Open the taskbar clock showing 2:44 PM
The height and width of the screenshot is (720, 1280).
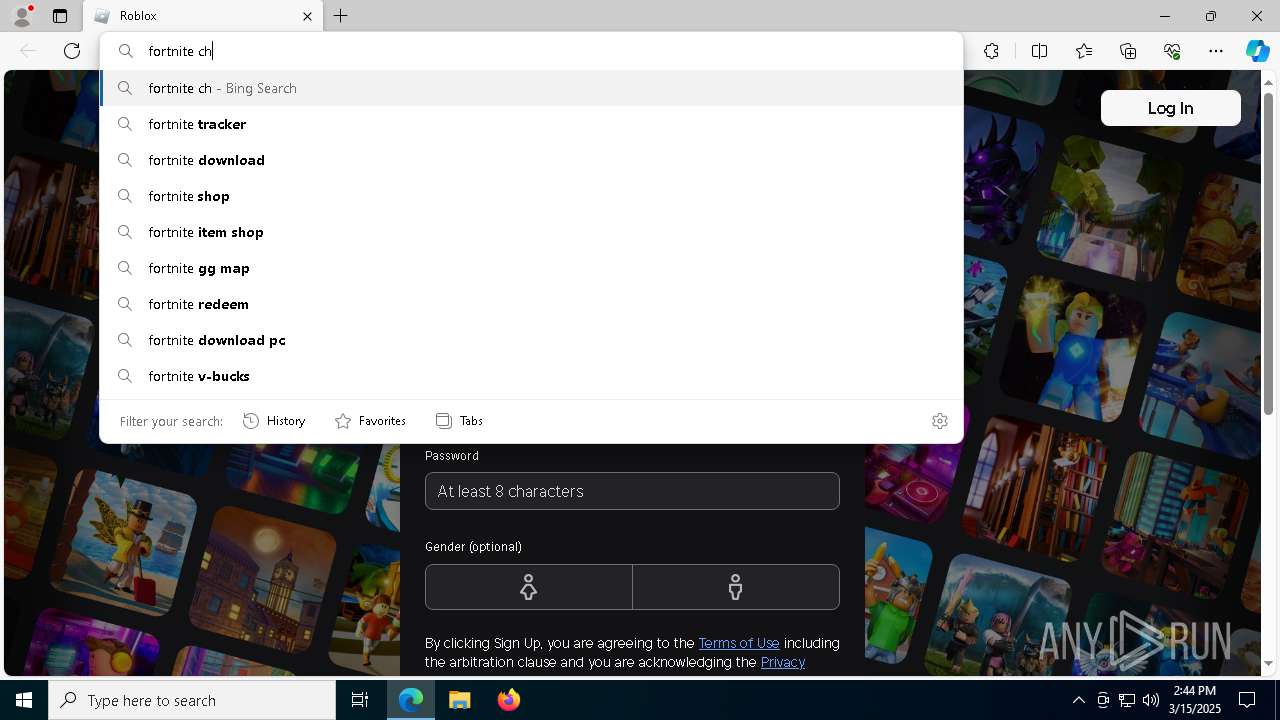(1195, 700)
